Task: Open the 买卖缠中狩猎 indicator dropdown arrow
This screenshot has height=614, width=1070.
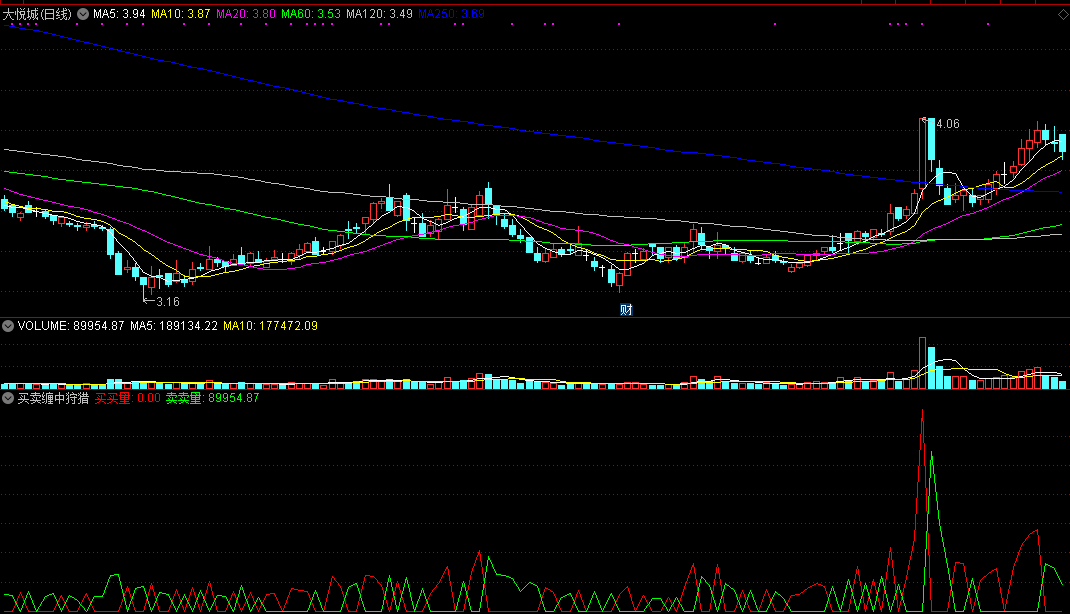Action: pos(8,398)
